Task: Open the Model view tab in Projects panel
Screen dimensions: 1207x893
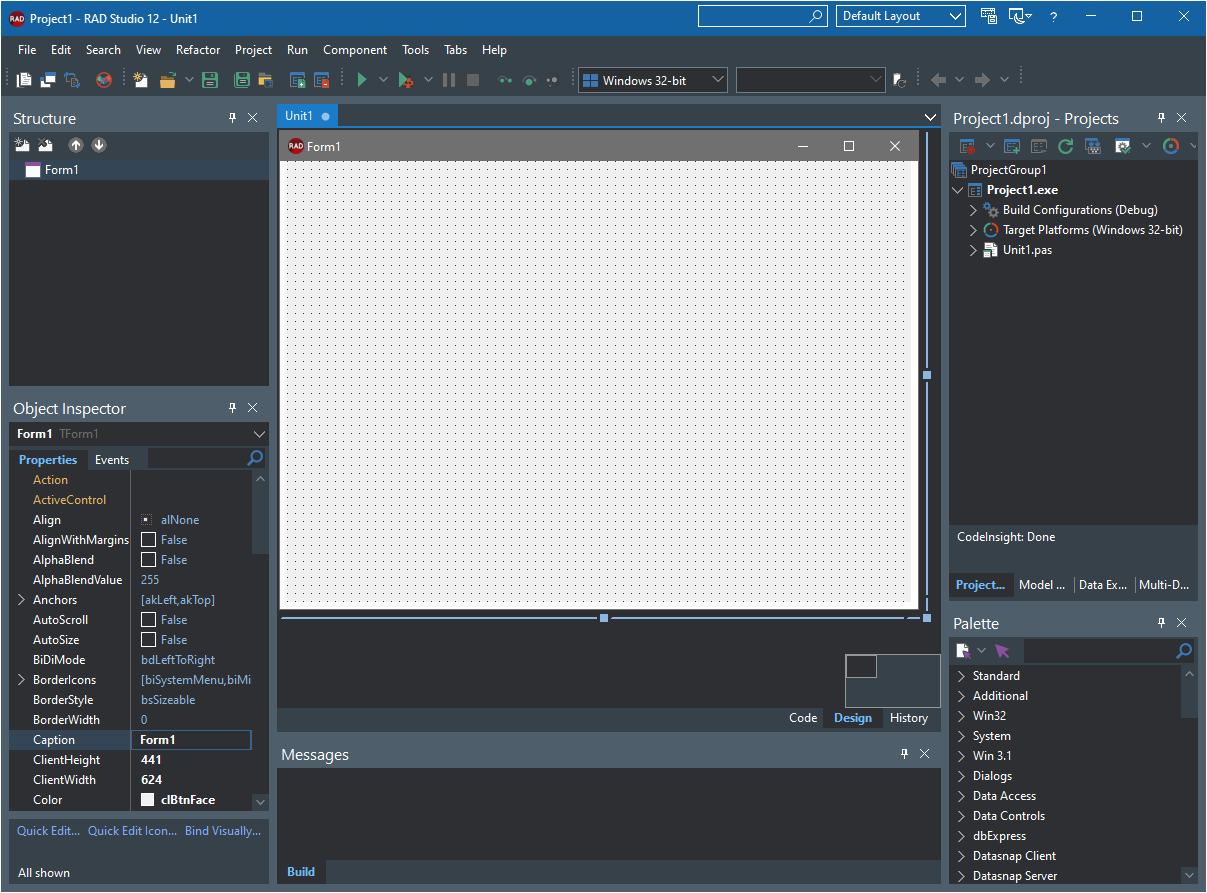Action: tap(1041, 585)
